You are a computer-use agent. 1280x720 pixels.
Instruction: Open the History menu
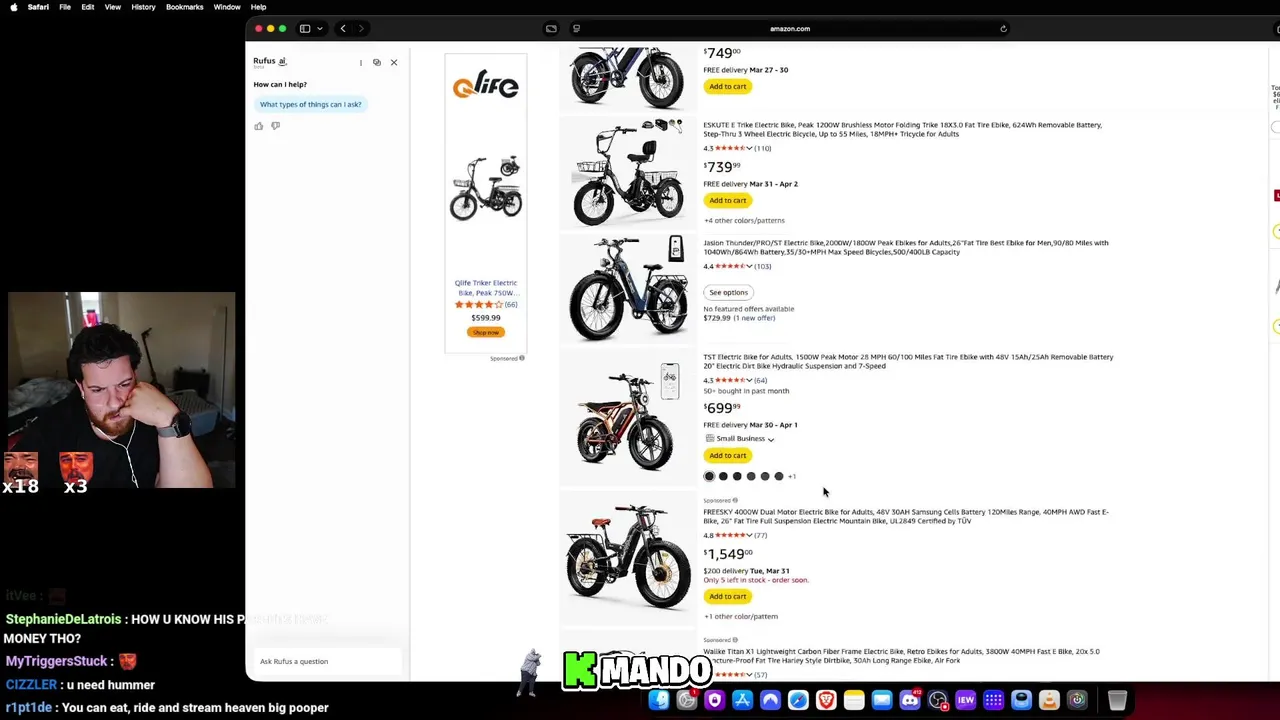click(143, 7)
